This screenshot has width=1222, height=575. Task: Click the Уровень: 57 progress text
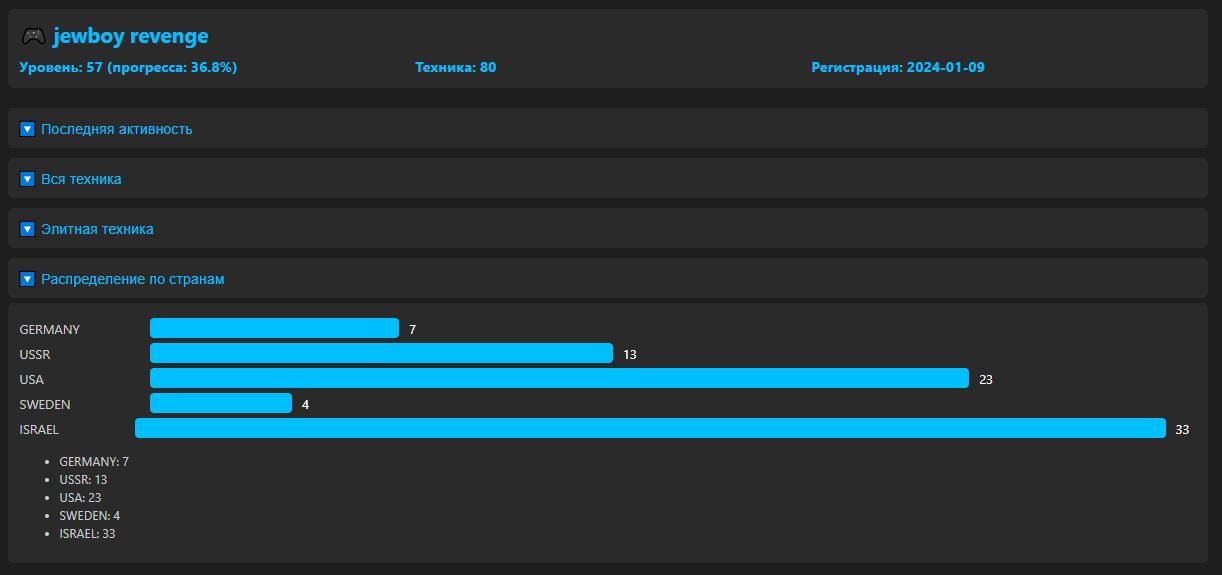(x=128, y=67)
